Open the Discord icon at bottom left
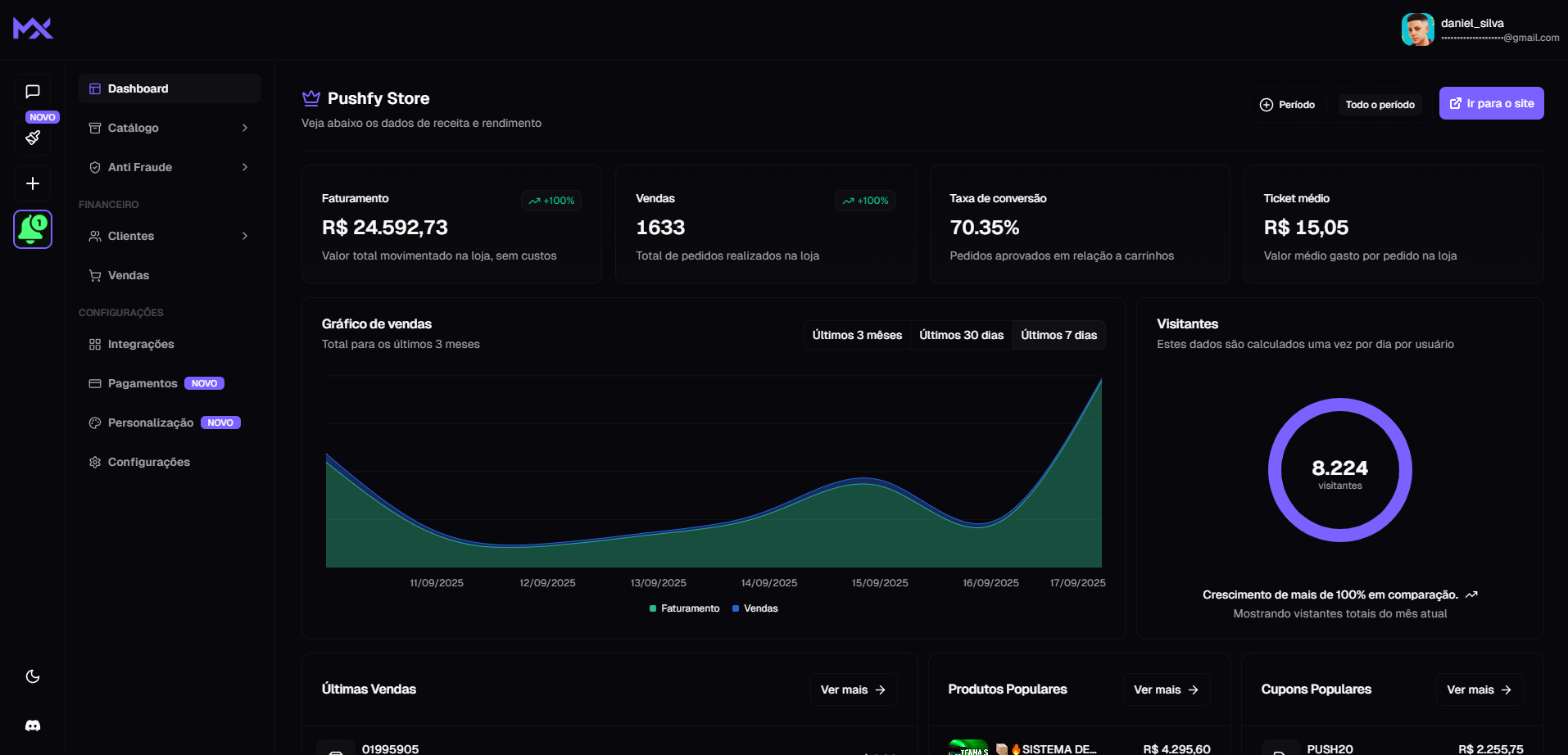 [33, 726]
